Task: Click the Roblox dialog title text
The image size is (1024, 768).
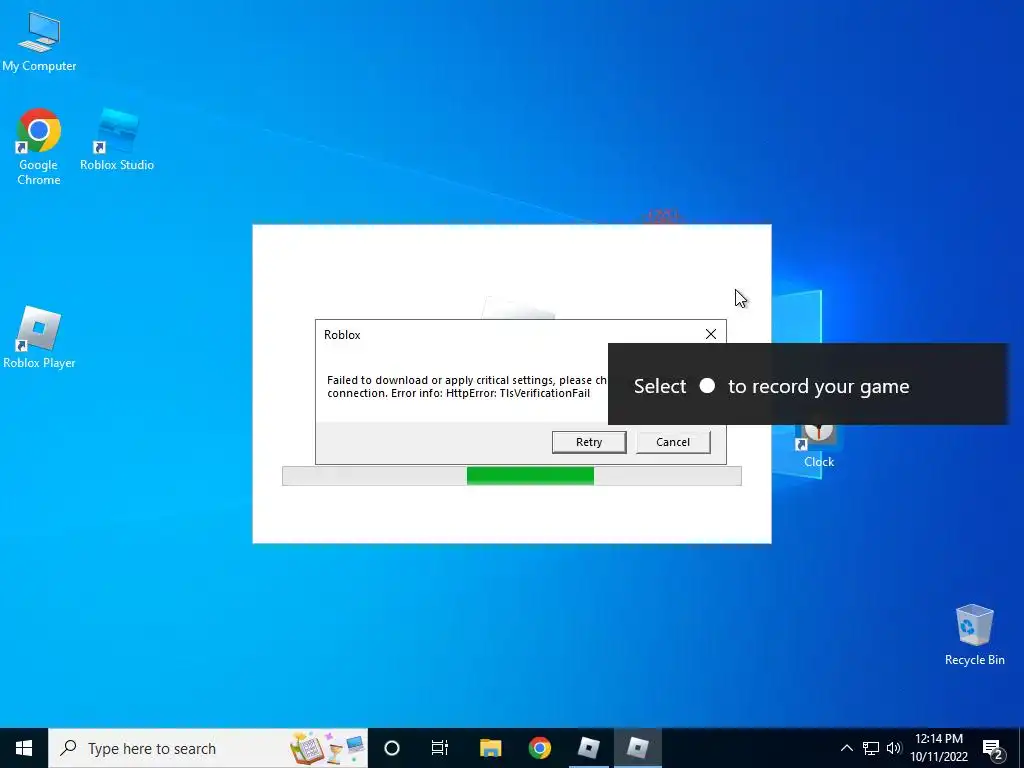Action: 342,334
